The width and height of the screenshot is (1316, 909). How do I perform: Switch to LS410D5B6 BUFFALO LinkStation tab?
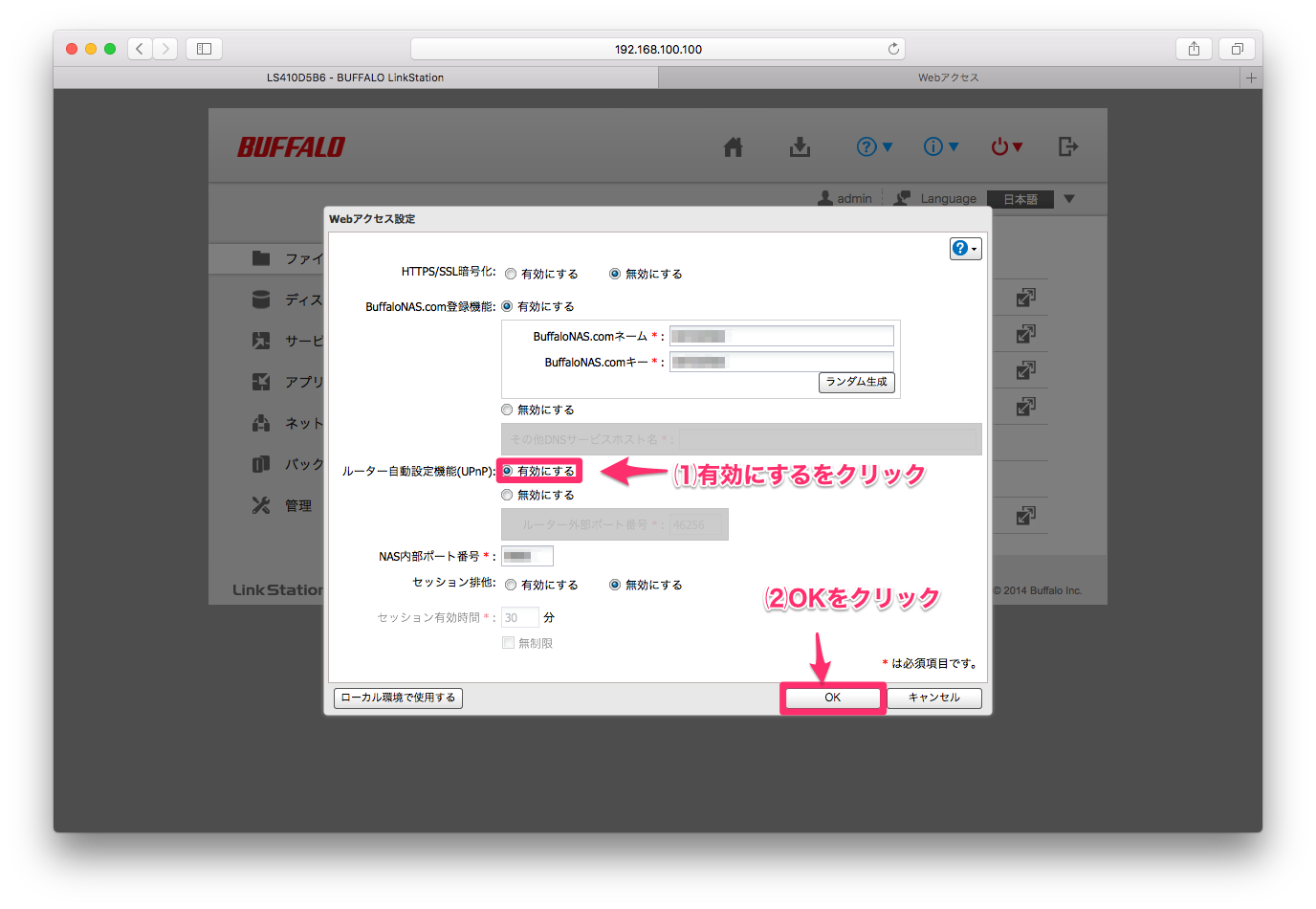coord(356,78)
